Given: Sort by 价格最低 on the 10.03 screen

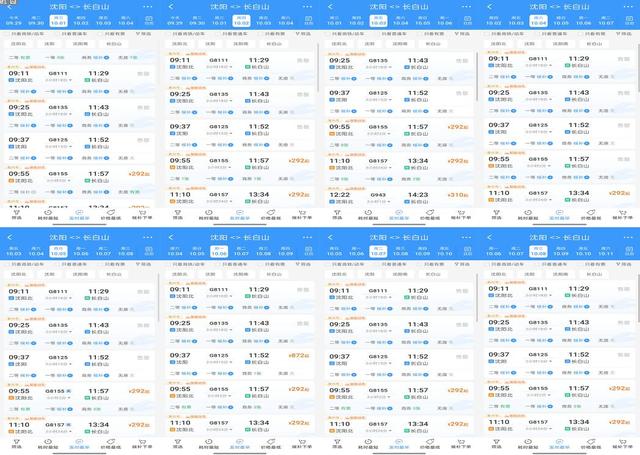Looking at the screenshot, I should coord(430,215).
